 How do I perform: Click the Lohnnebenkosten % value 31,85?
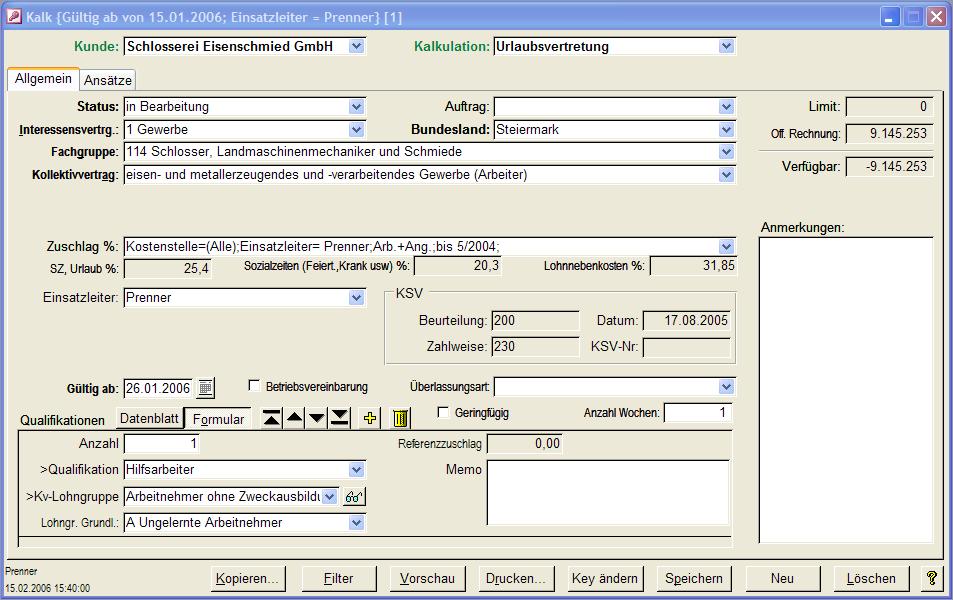tap(693, 266)
